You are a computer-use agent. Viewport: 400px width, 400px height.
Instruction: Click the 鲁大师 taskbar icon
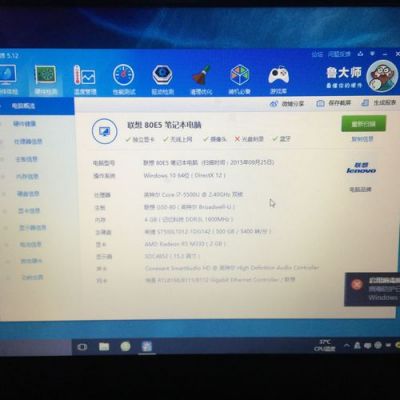[x=147, y=346]
